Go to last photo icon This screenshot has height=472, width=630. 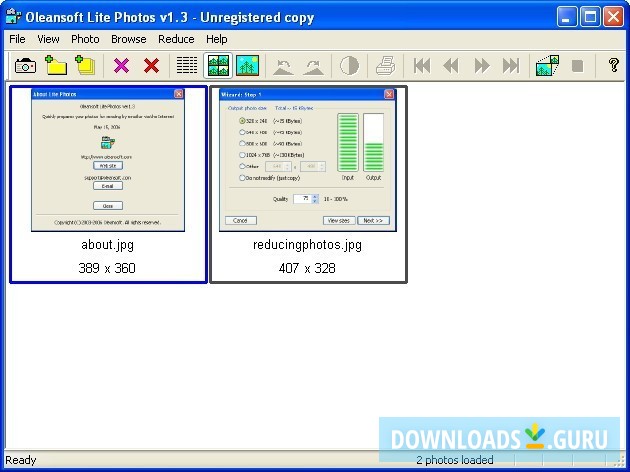pos(511,65)
